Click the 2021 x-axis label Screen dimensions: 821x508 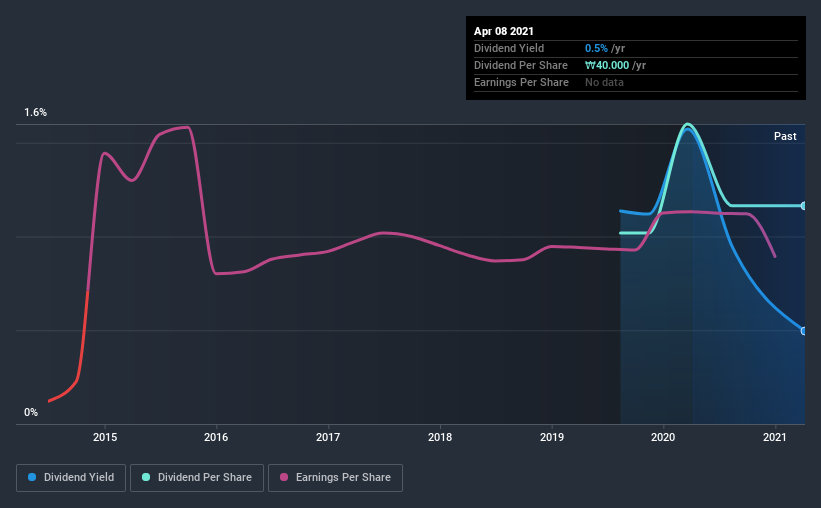[x=774, y=437]
